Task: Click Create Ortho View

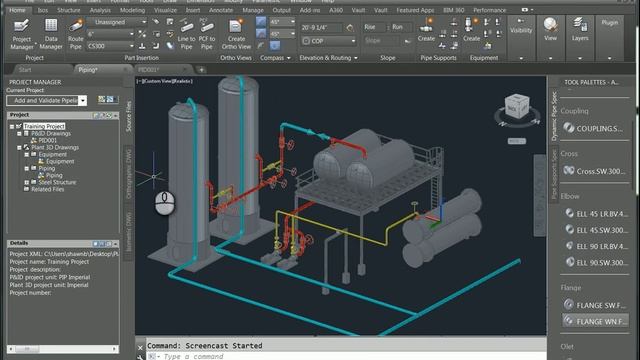Action: tap(236, 34)
